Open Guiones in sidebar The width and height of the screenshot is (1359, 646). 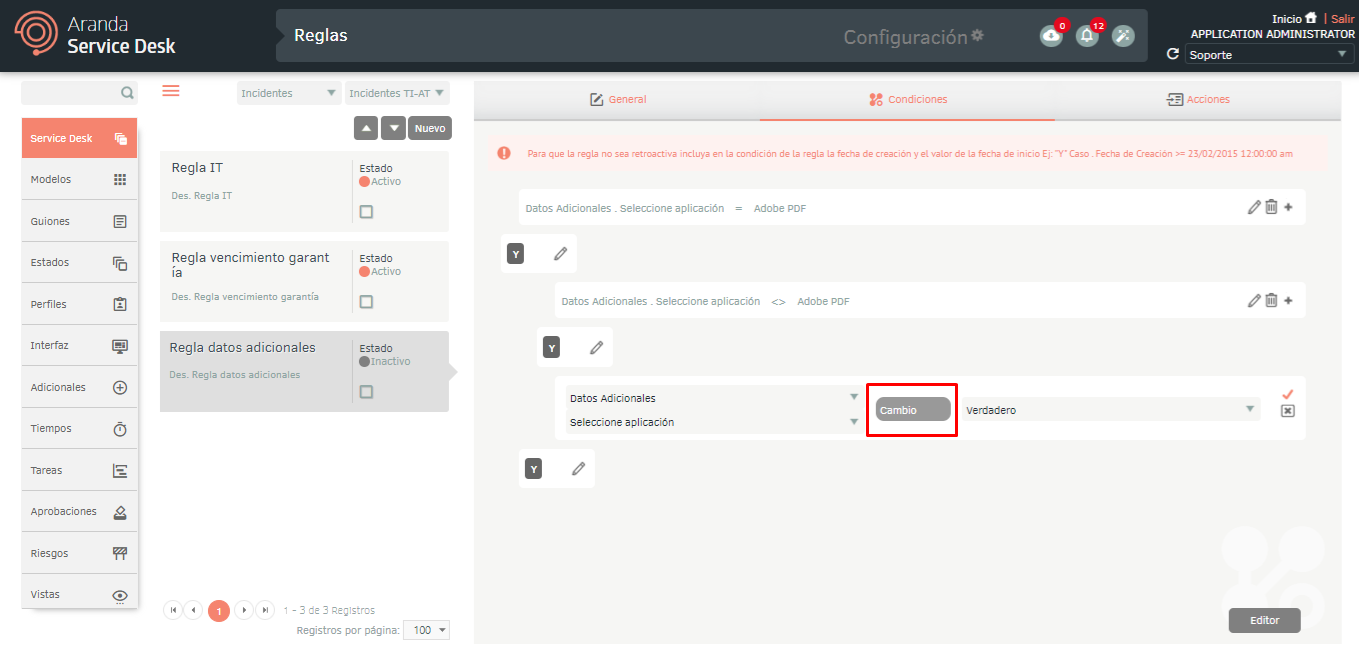[79, 221]
